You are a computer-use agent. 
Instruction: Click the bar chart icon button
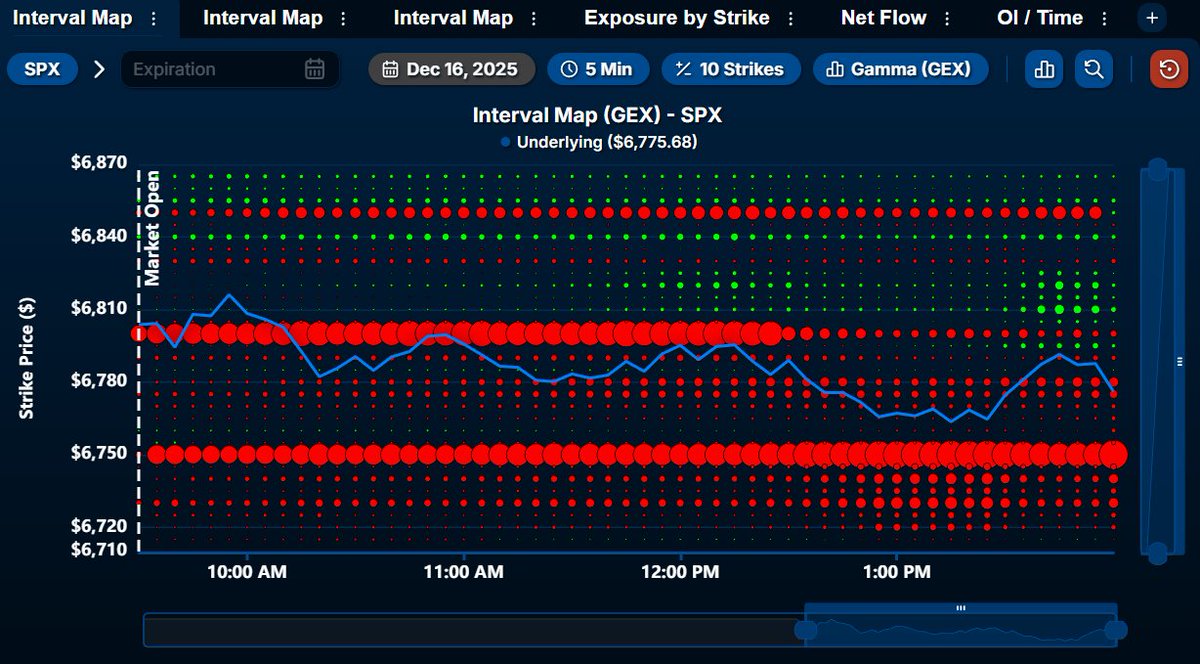[x=1045, y=69]
